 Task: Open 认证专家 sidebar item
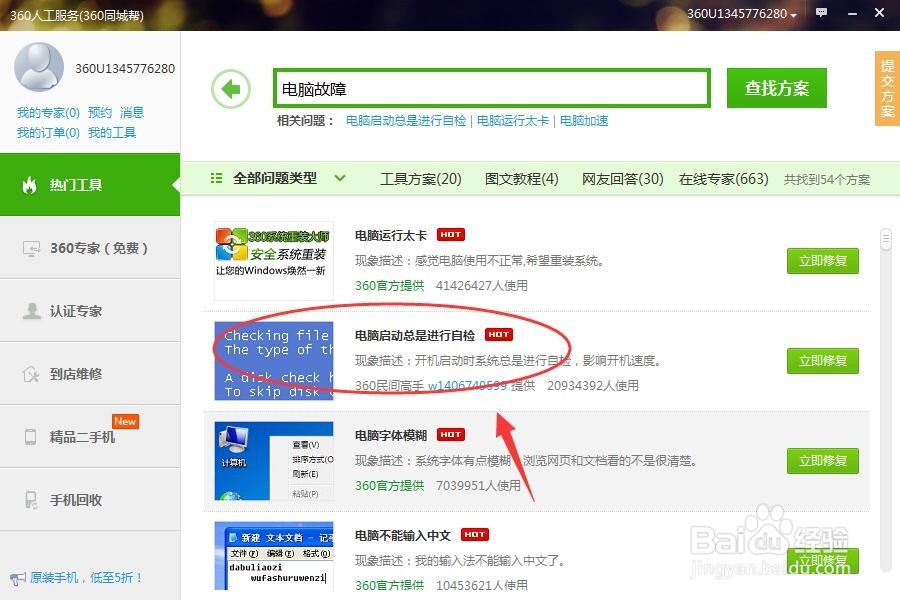[90, 311]
